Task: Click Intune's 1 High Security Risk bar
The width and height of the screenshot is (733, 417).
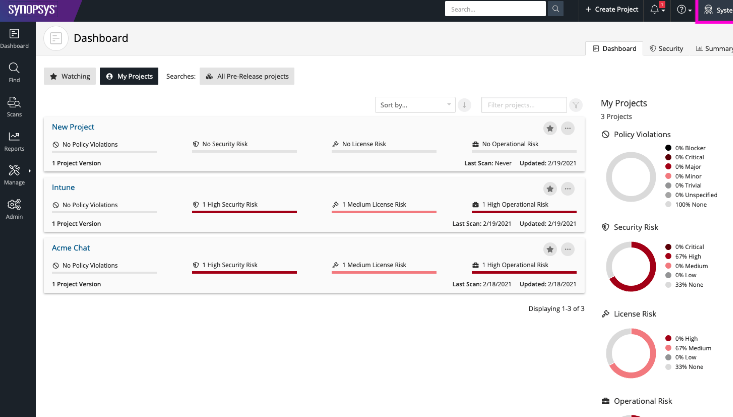Action: (x=244, y=212)
